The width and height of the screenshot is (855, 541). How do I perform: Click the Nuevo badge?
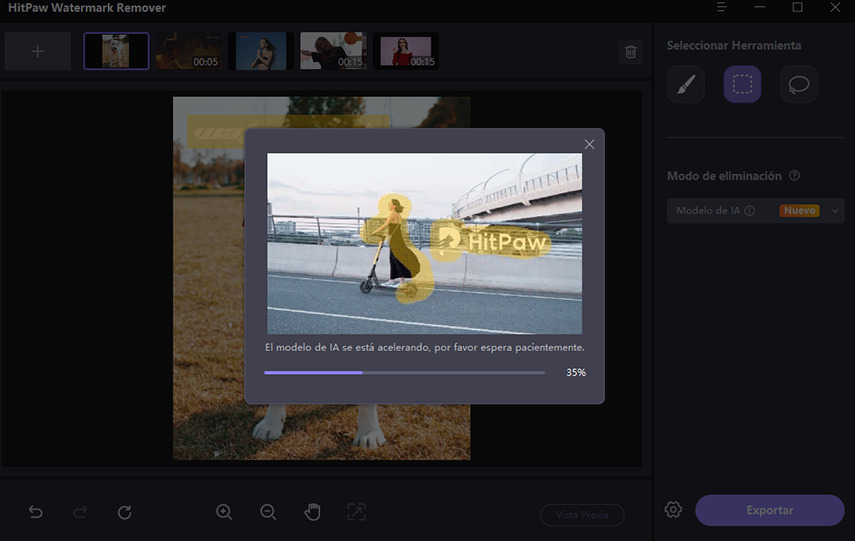[799, 211]
